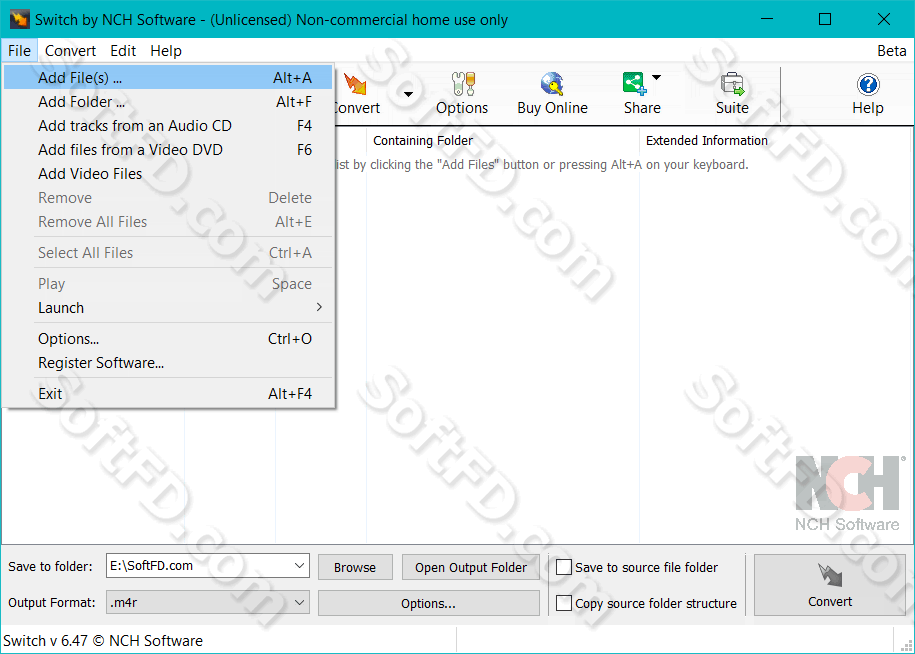Tick Copy source folder structure checkbox
Screen dimensions: 915x654
pos(564,603)
